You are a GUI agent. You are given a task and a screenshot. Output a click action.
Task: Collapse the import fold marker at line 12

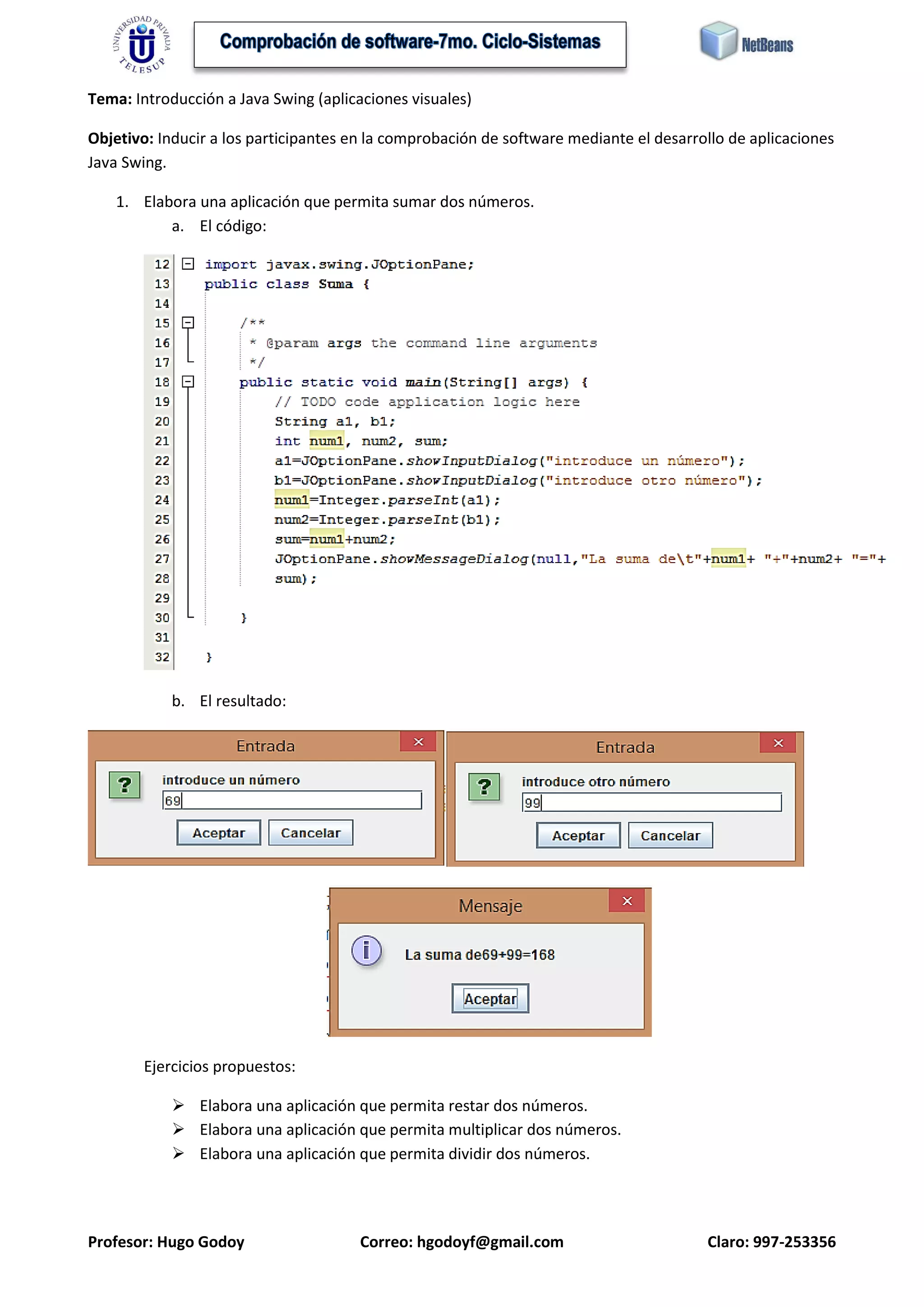point(188,263)
